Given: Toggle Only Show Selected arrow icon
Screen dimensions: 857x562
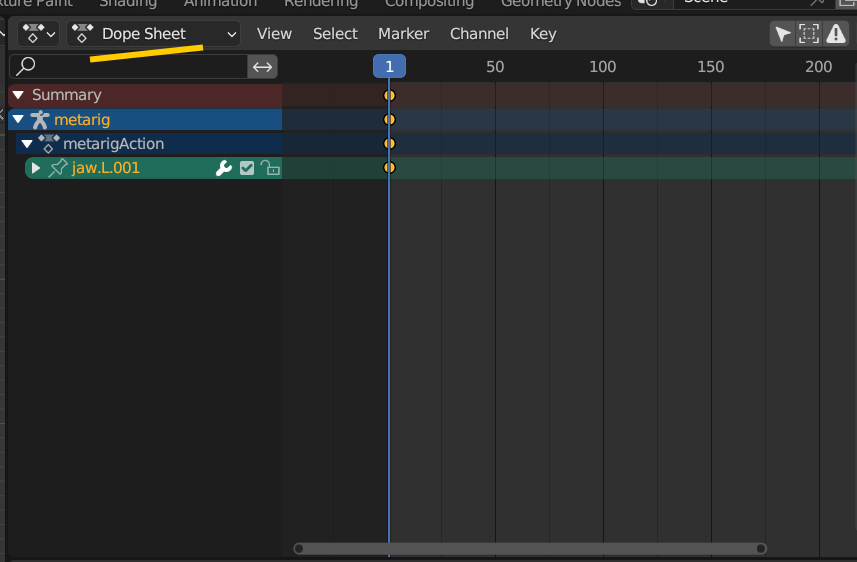Looking at the screenshot, I should pyautogui.click(x=783, y=34).
